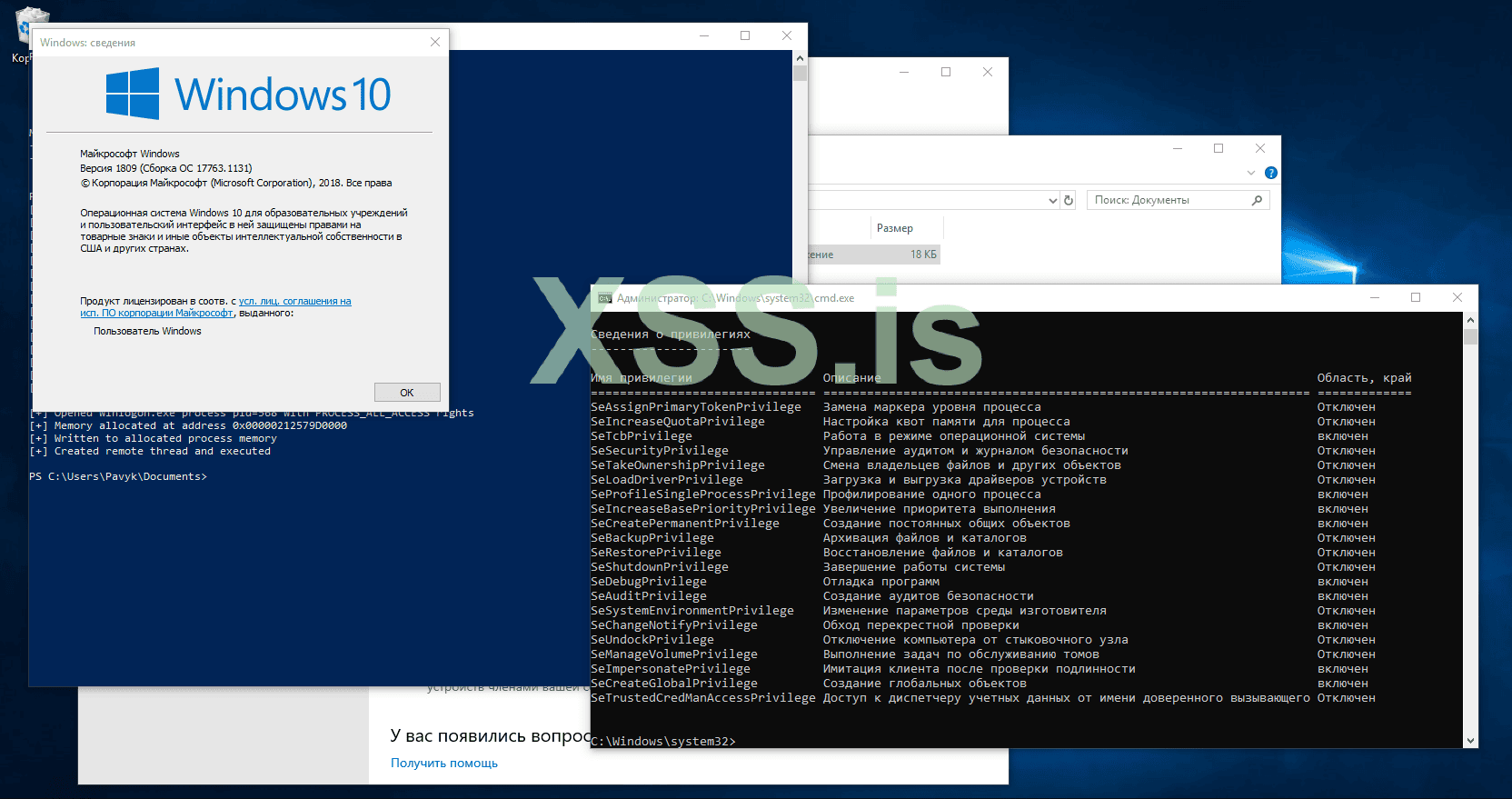Click 'SeManageVolumePrivilege' in cmd output

[674, 654]
